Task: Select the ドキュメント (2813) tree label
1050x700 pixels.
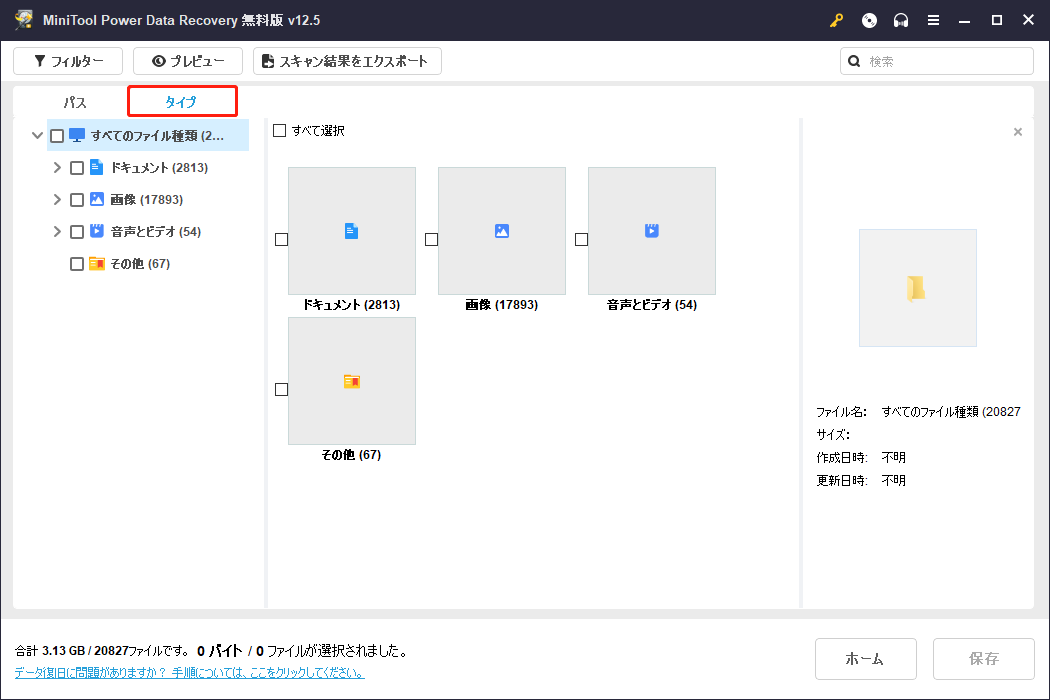Action: tap(159, 167)
